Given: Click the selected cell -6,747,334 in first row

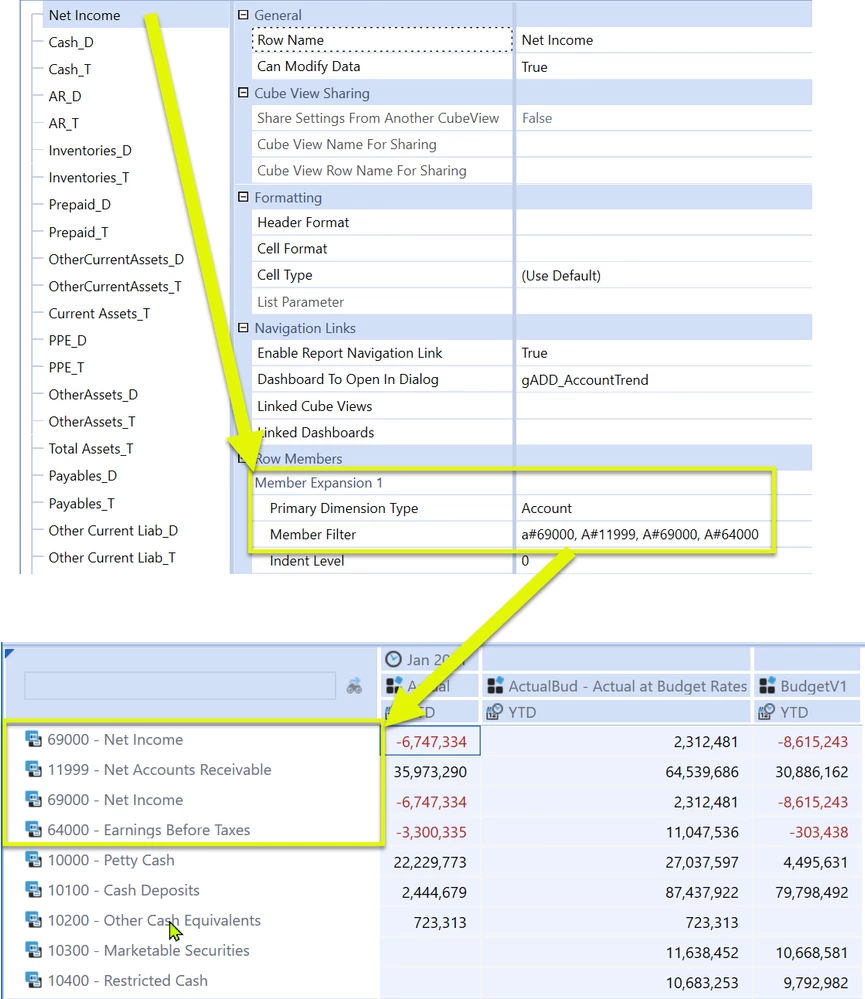Looking at the screenshot, I should tap(431, 742).
